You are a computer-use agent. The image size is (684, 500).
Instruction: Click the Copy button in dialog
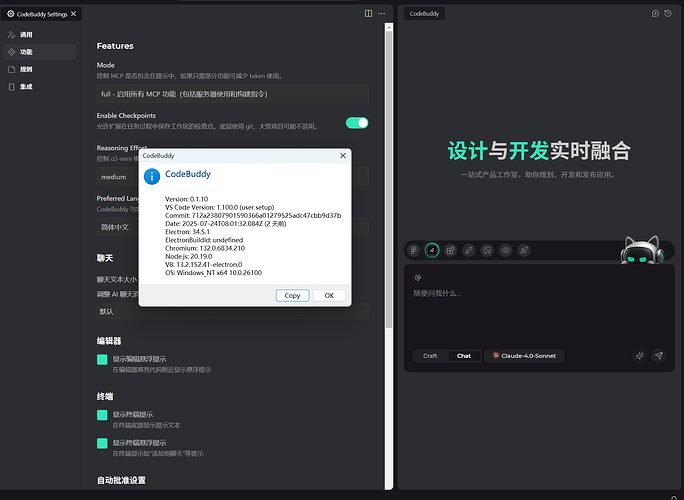click(x=292, y=295)
